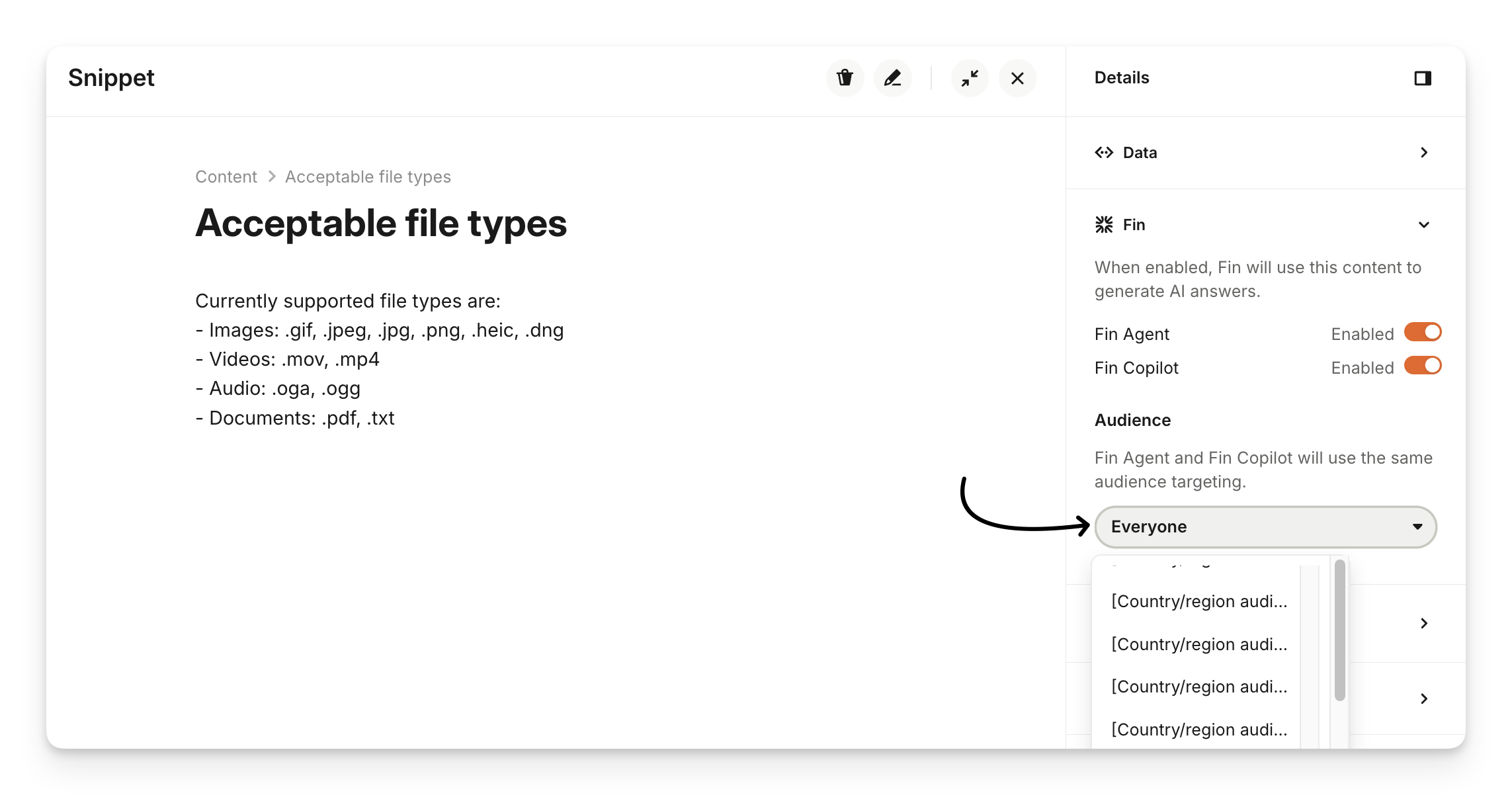Toggle off Fin Agent
Image resolution: width=1512 pixels, height=795 pixels.
click(x=1423, y=332)
